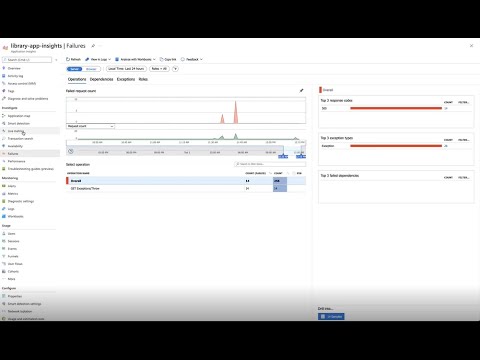
Task: Select the Server toggle option
Action: 74,69
